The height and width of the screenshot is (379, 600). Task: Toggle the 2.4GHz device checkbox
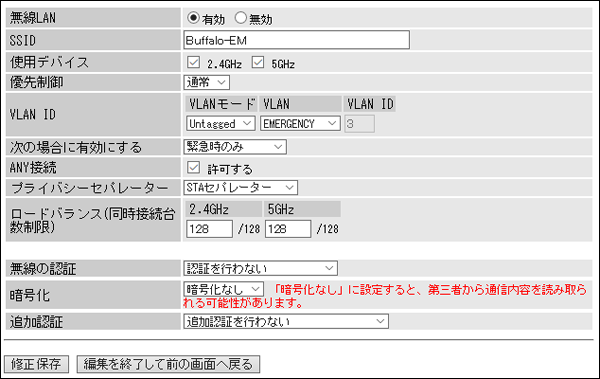coord(194,62)
